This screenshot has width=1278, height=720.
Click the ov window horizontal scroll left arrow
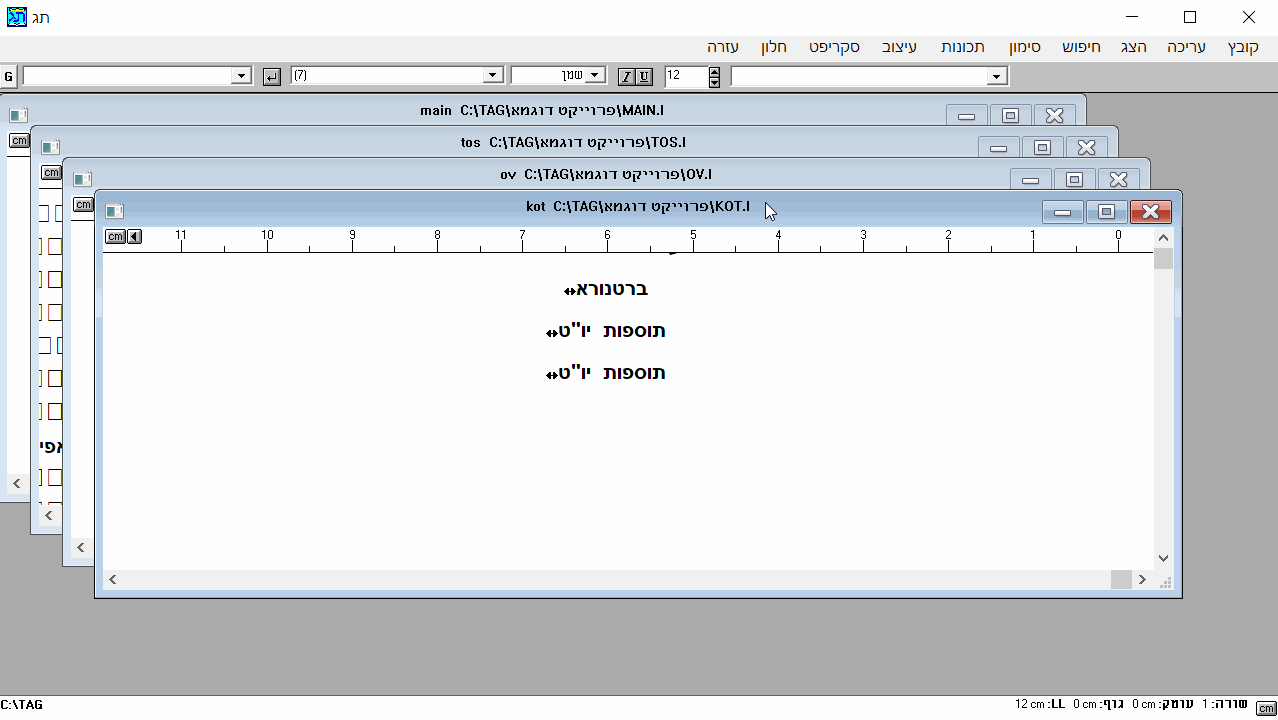point(80,548)
